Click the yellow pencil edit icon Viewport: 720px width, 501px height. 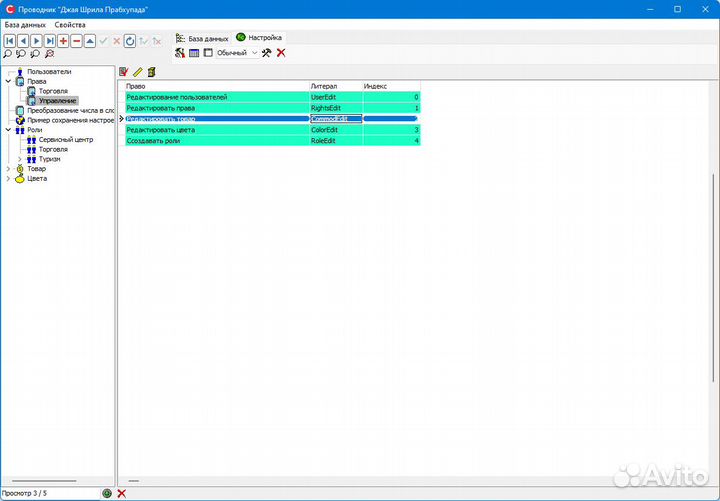pyautogui.click(x=138, y=72)
